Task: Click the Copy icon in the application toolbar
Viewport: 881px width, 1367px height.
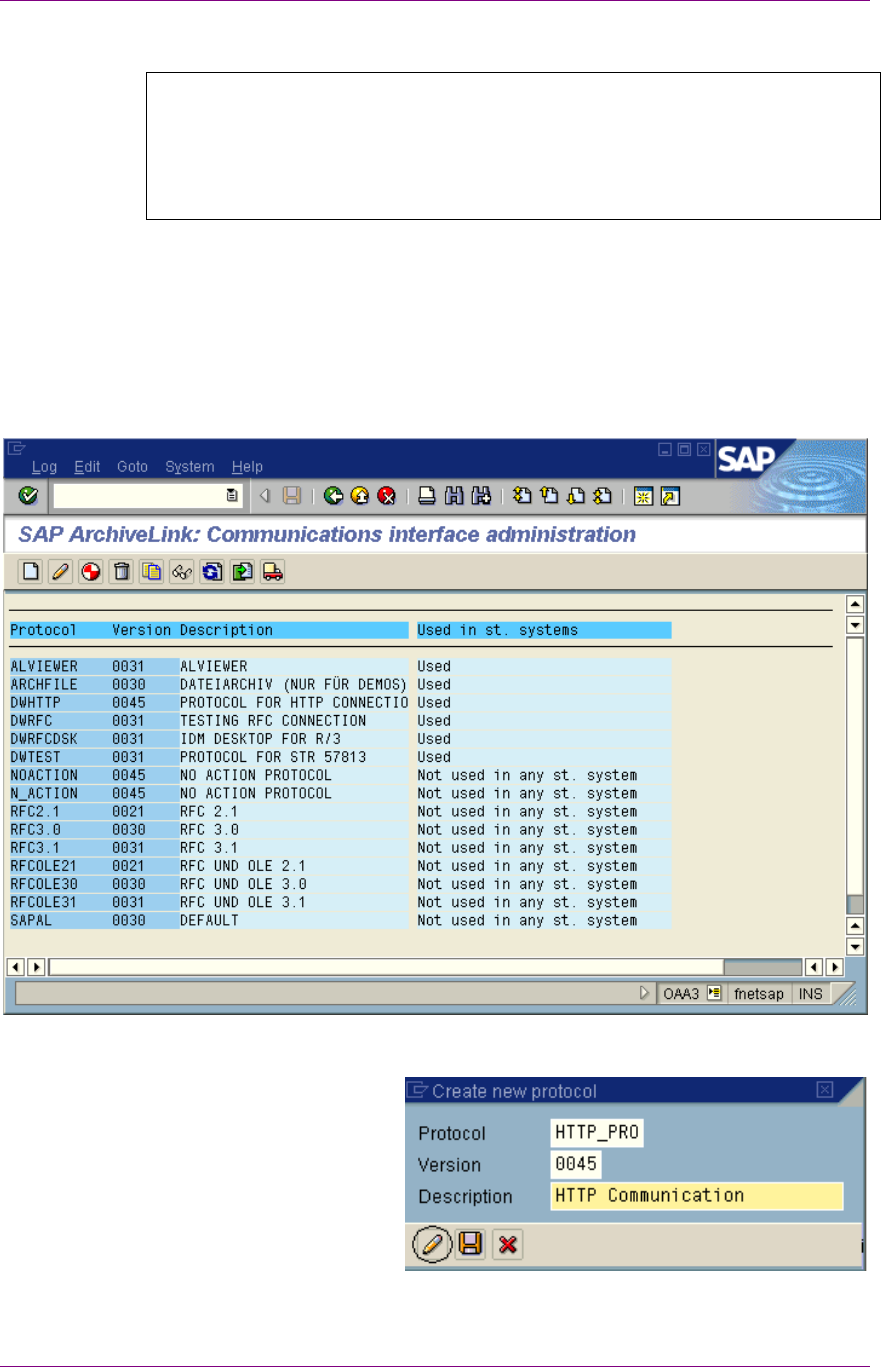Action: (x=151, y=571)
